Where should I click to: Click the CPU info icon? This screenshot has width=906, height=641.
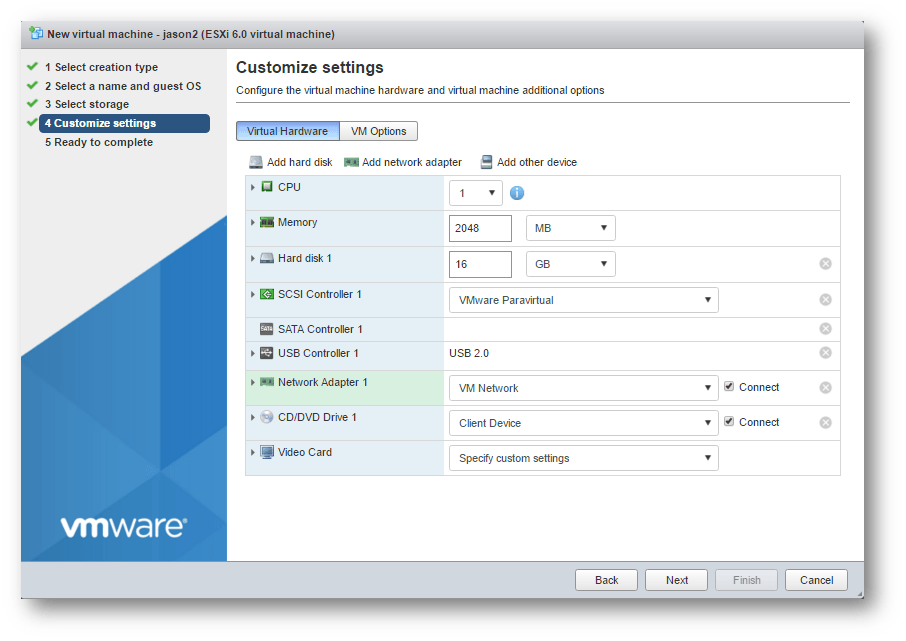tap(517, 193)
